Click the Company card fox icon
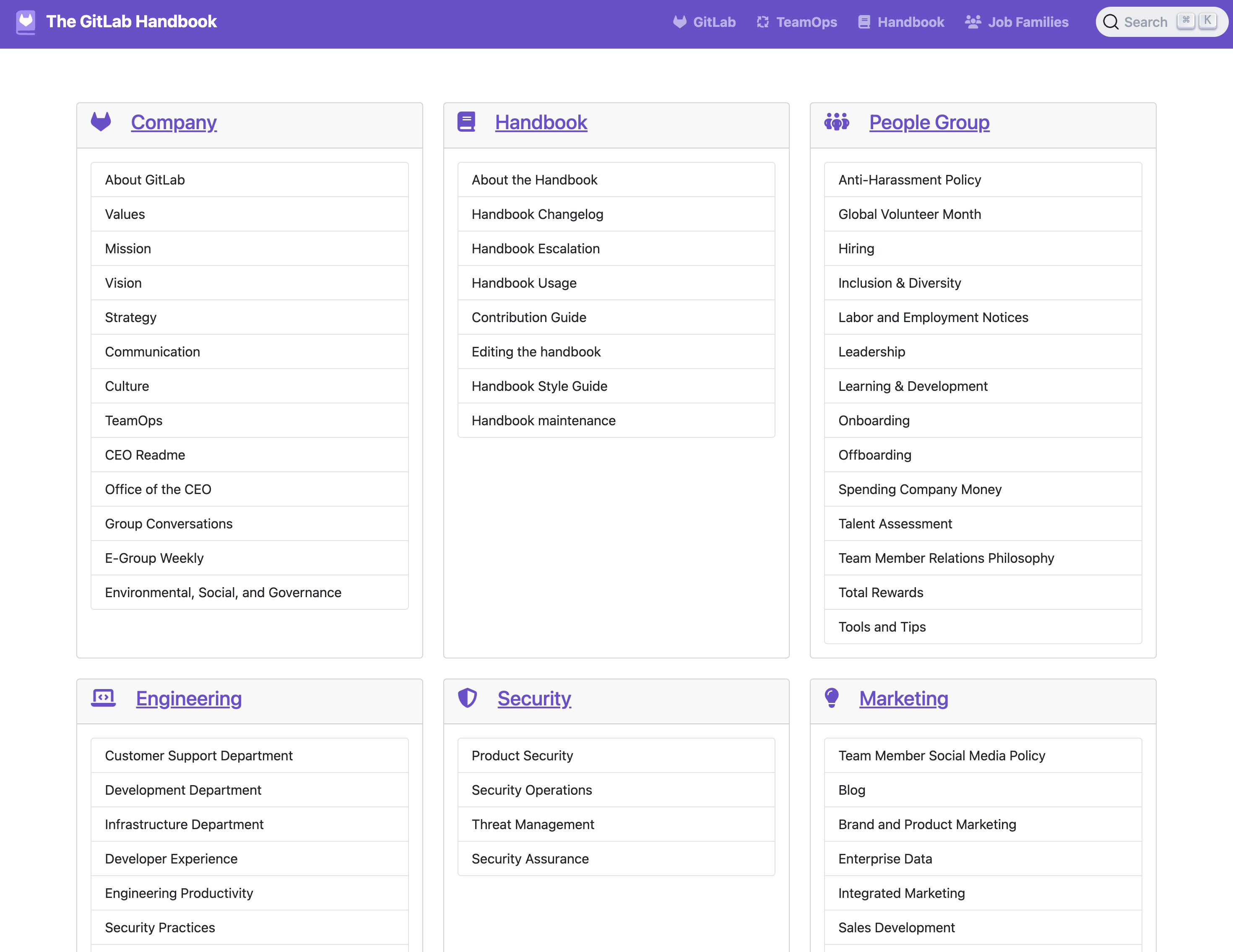The height and width of the screenshot is (952, 1233). coord(101,122)
